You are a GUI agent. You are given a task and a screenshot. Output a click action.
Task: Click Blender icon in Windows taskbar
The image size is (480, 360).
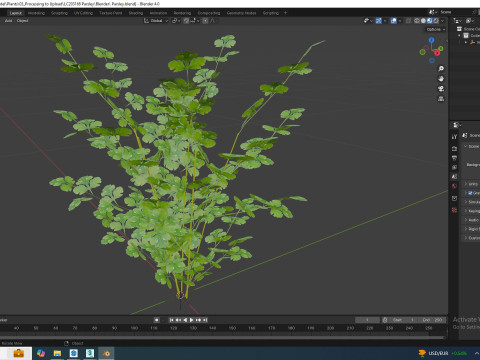tap(106, 353)
